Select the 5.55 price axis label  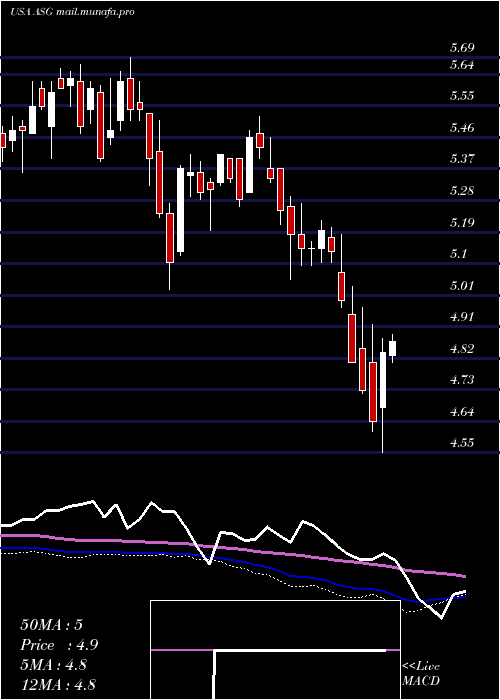[x=462, y=96]
